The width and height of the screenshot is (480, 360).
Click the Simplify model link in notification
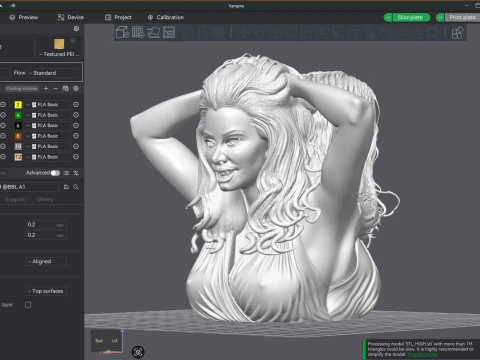(422, 354)
